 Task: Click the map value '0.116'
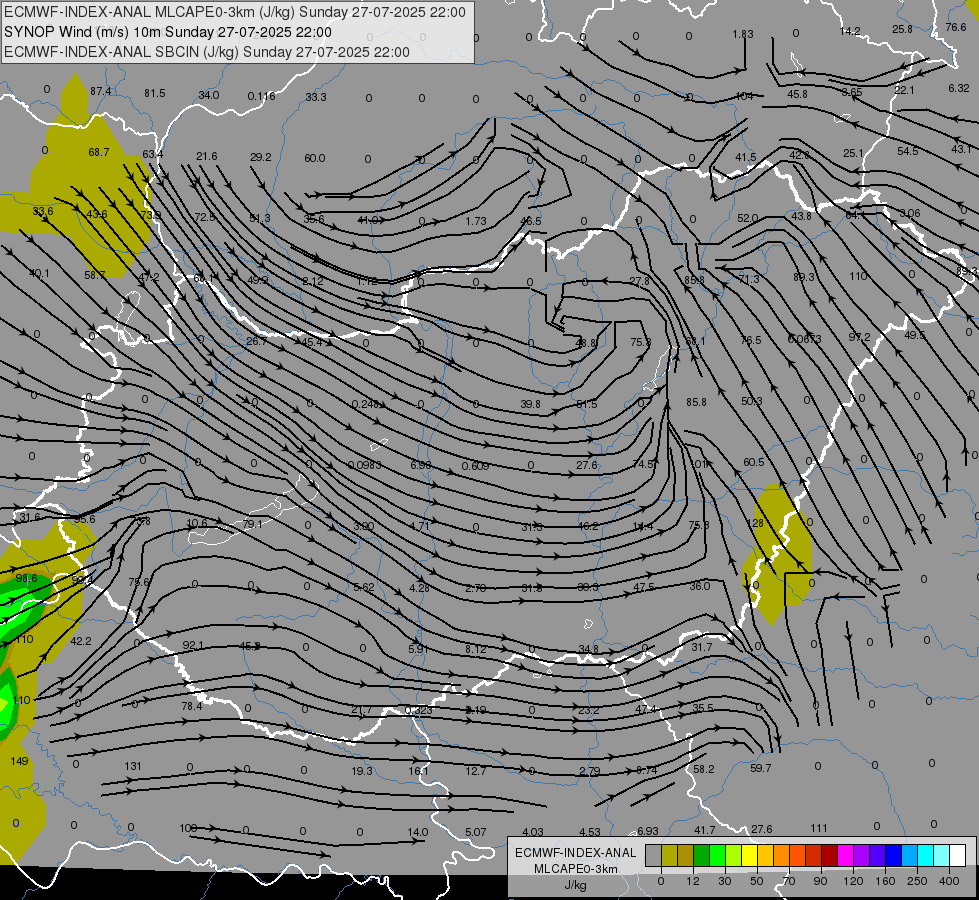(x=261, y=96)
